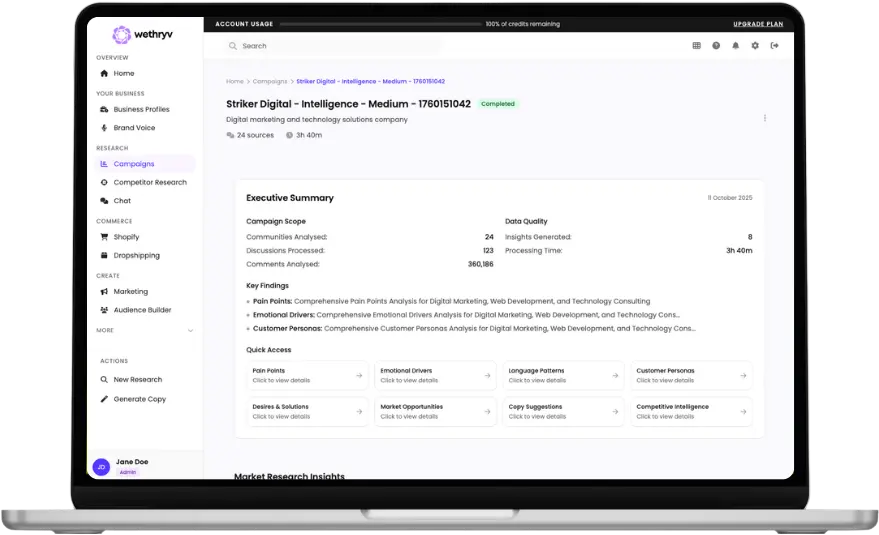The width and height of the screenshot is (879, 535).
Task: Click New Research magnifier icon
Action: 104,380
